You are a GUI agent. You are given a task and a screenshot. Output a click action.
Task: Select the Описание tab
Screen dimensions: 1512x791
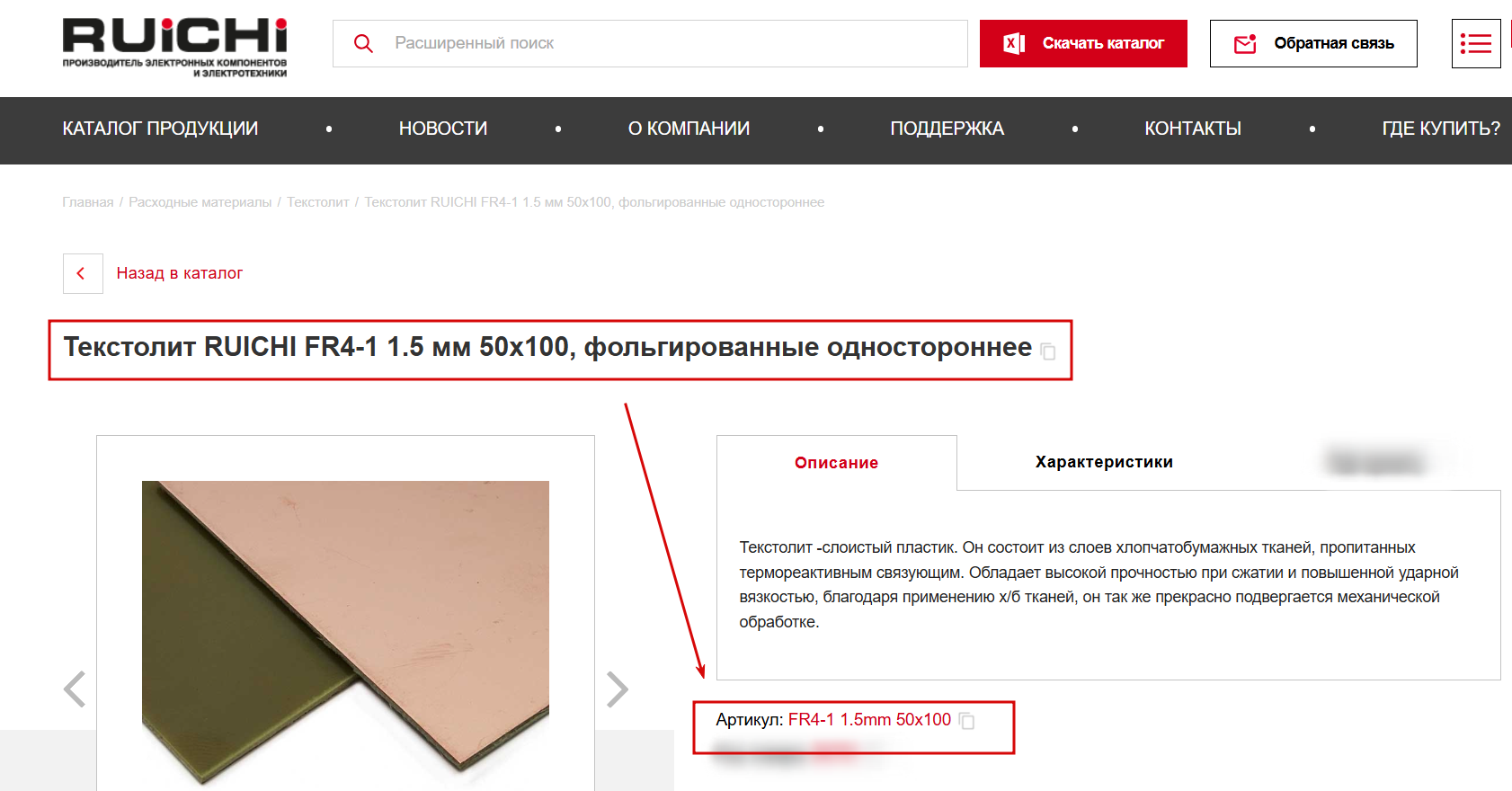837,463
